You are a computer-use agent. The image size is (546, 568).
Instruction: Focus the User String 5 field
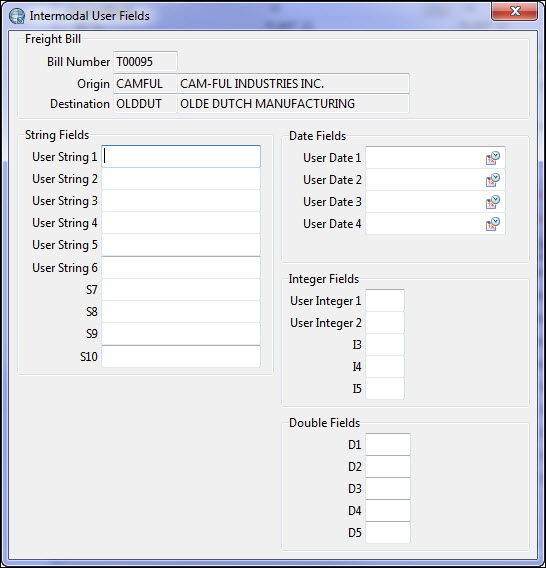pyautogui.click(x=181, y=245)
